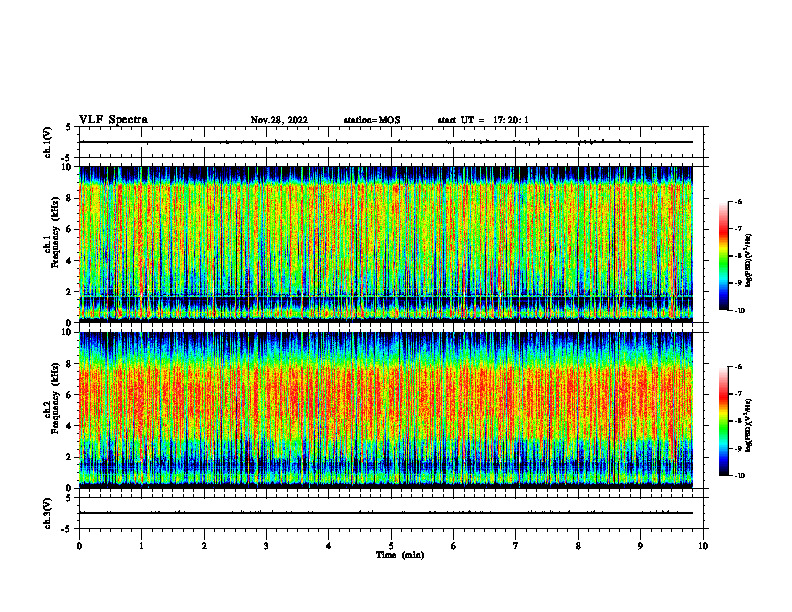
Task: Click time axis tick label "7"
Action: tap(516, 546)
